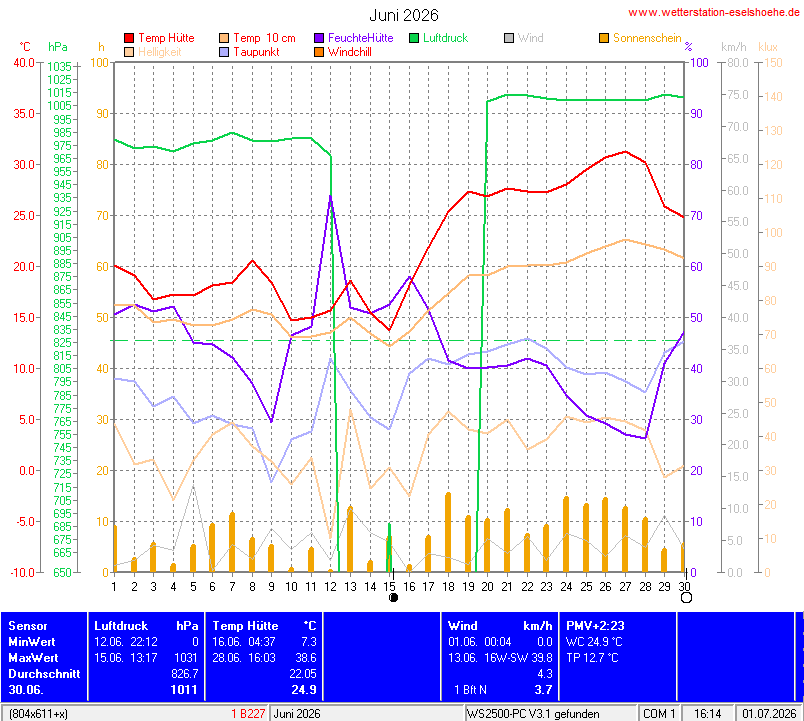Click the Juni 2026 chart title

point(404,15)
